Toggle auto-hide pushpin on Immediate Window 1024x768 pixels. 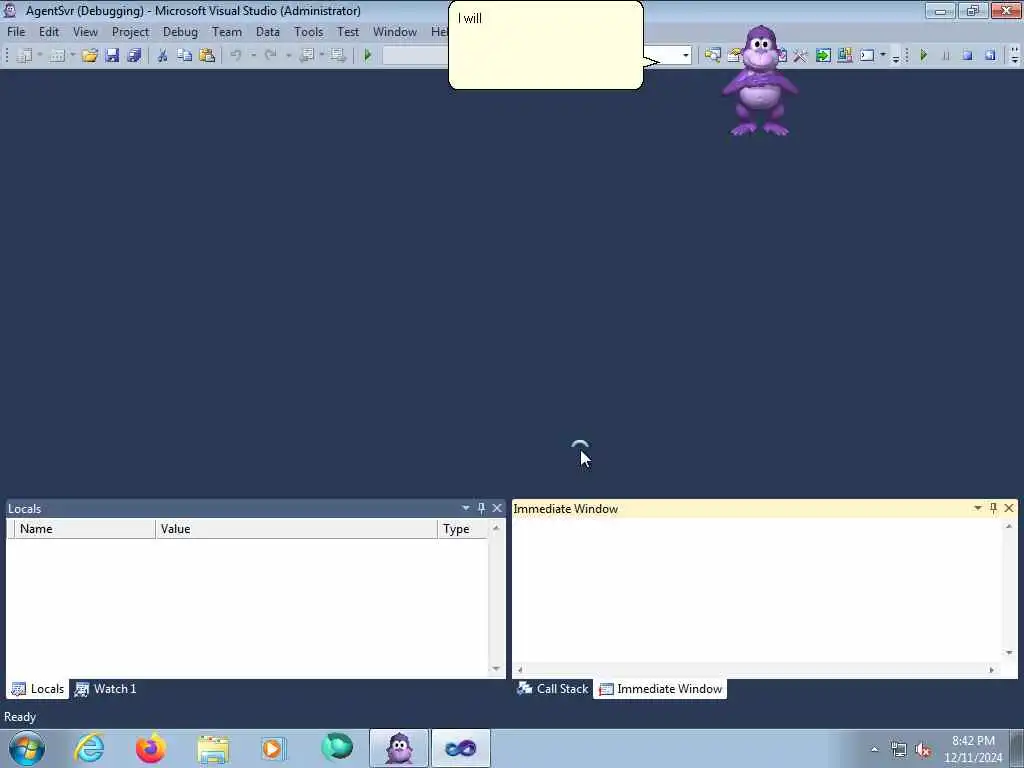[x=993, y=508]
